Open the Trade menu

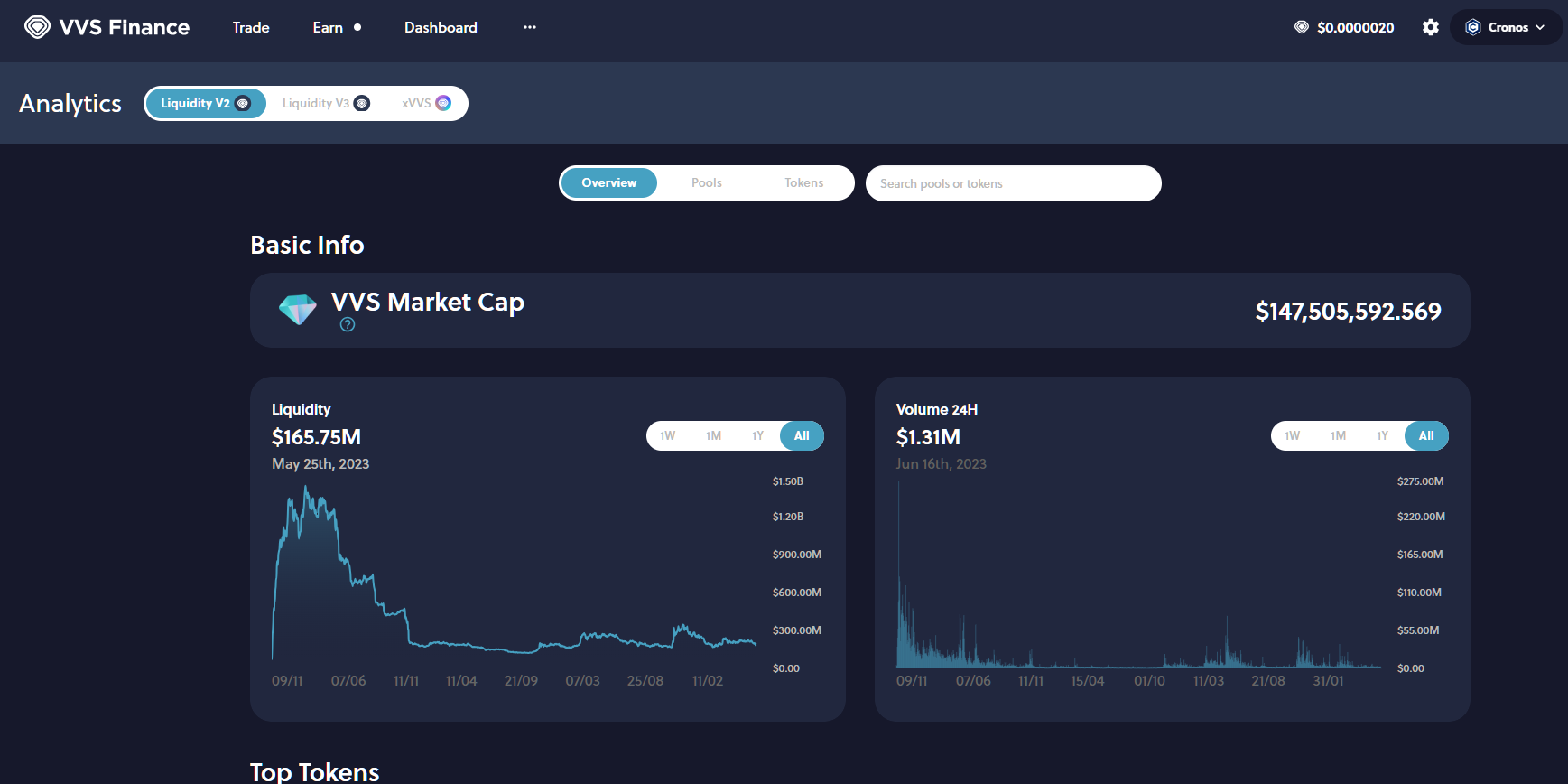click(x=251, y=27)
